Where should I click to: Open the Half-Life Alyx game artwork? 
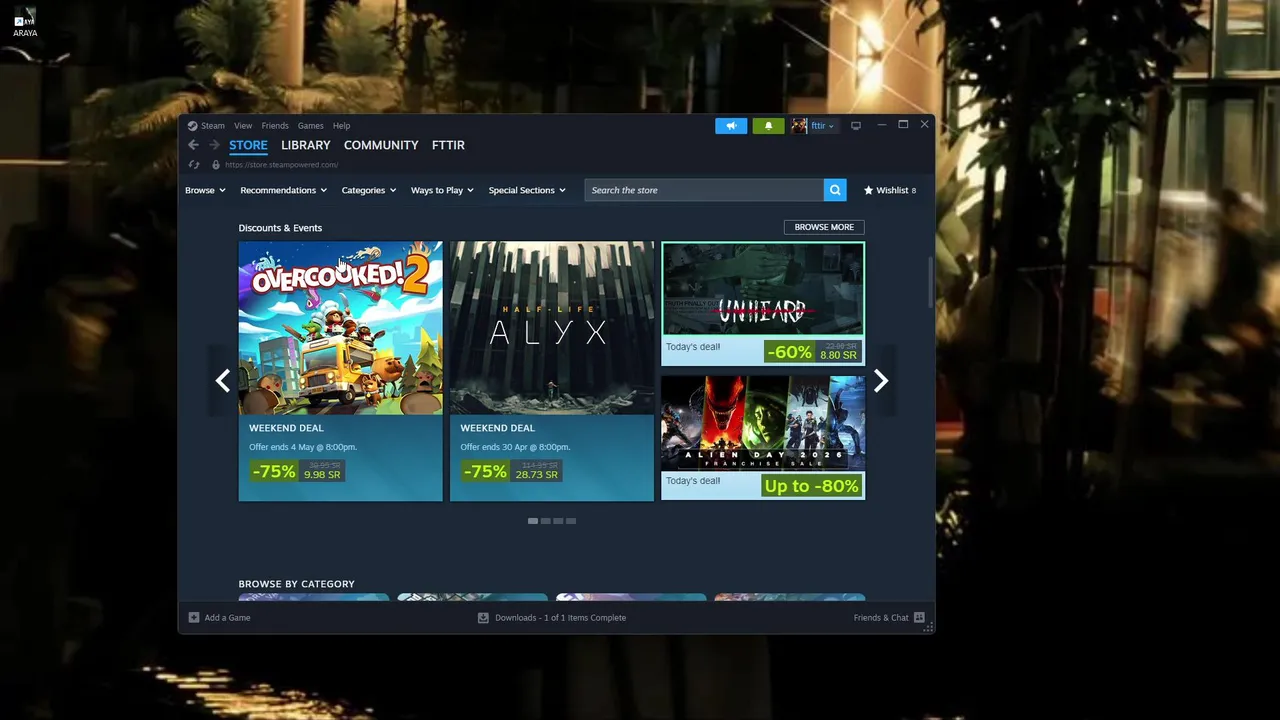click(552, 328)
